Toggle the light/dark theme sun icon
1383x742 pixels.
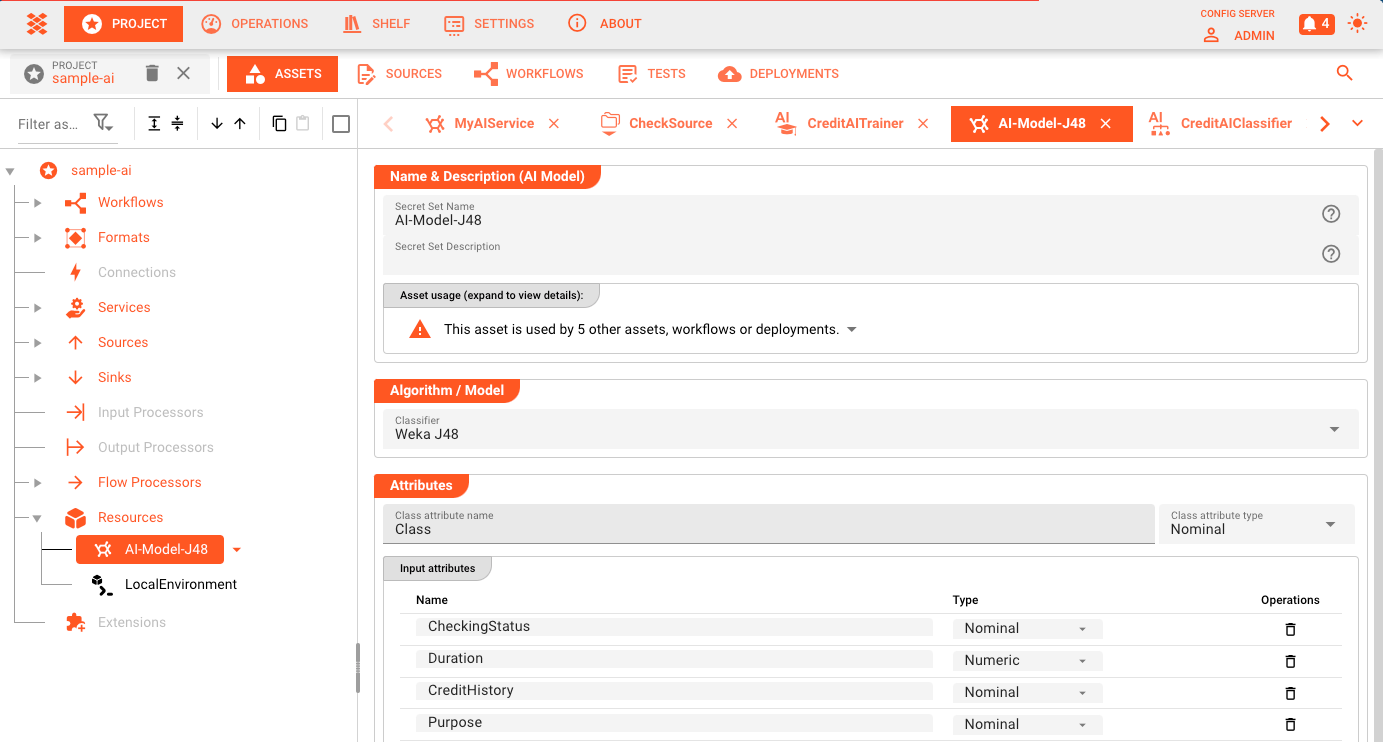(x=1357, y=24)
